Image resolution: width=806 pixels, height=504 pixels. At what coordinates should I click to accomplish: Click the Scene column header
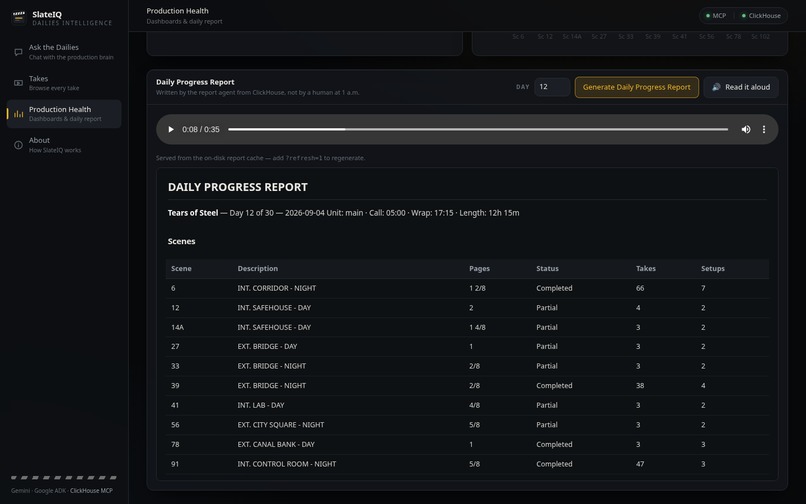pos(181,268)
